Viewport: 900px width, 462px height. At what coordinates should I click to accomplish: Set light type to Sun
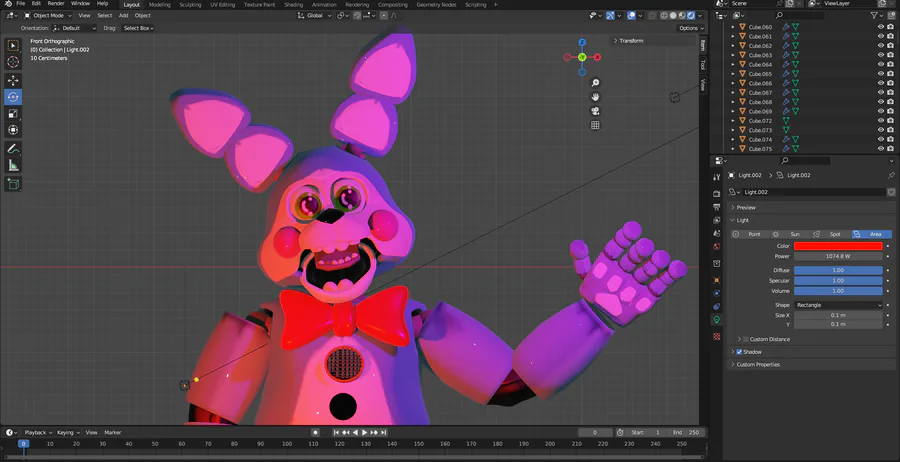pyautogui.click(x=790, y=234)
